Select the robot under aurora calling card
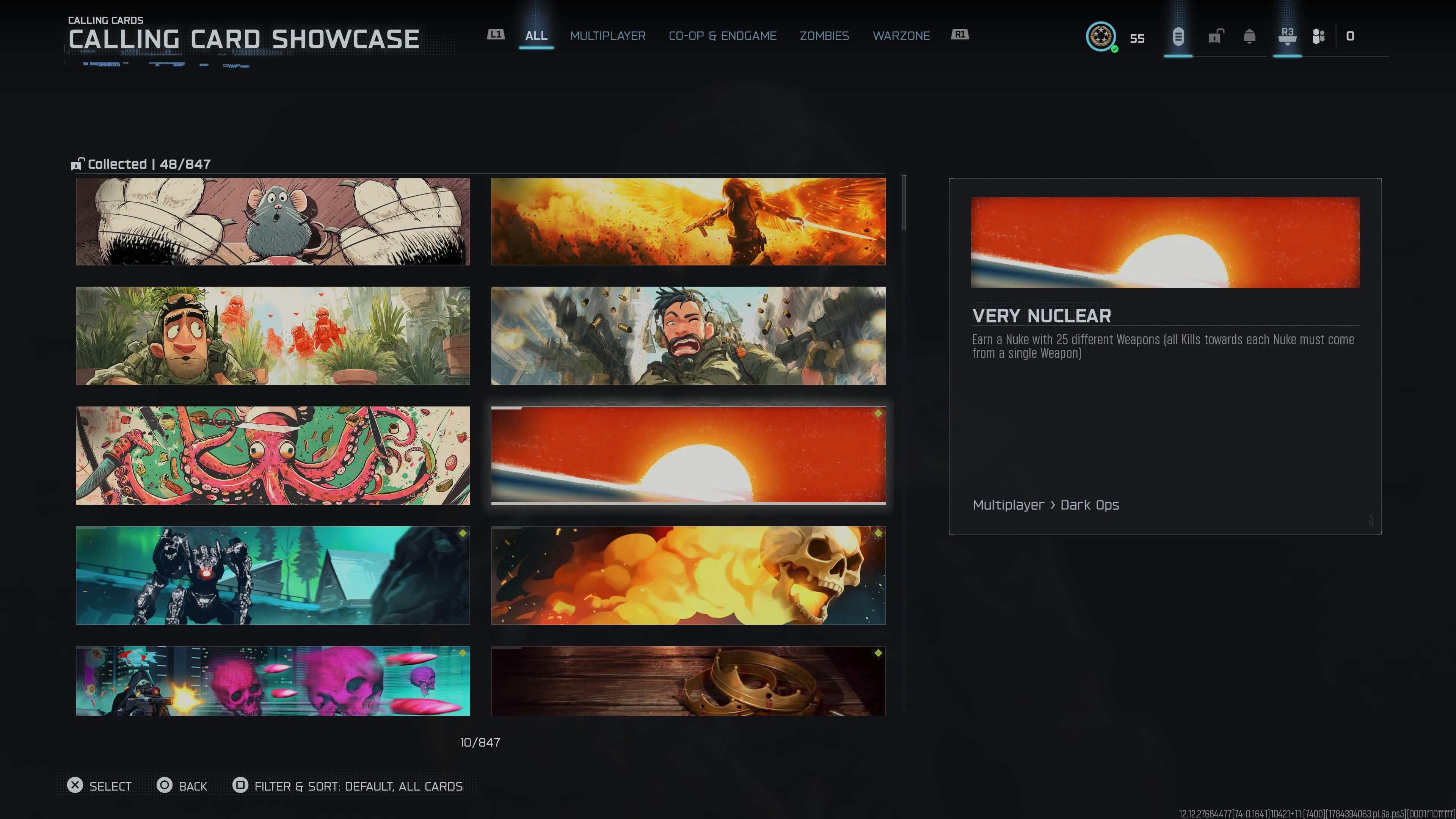This screenshot has width=1456, height=819. point(273,576)
